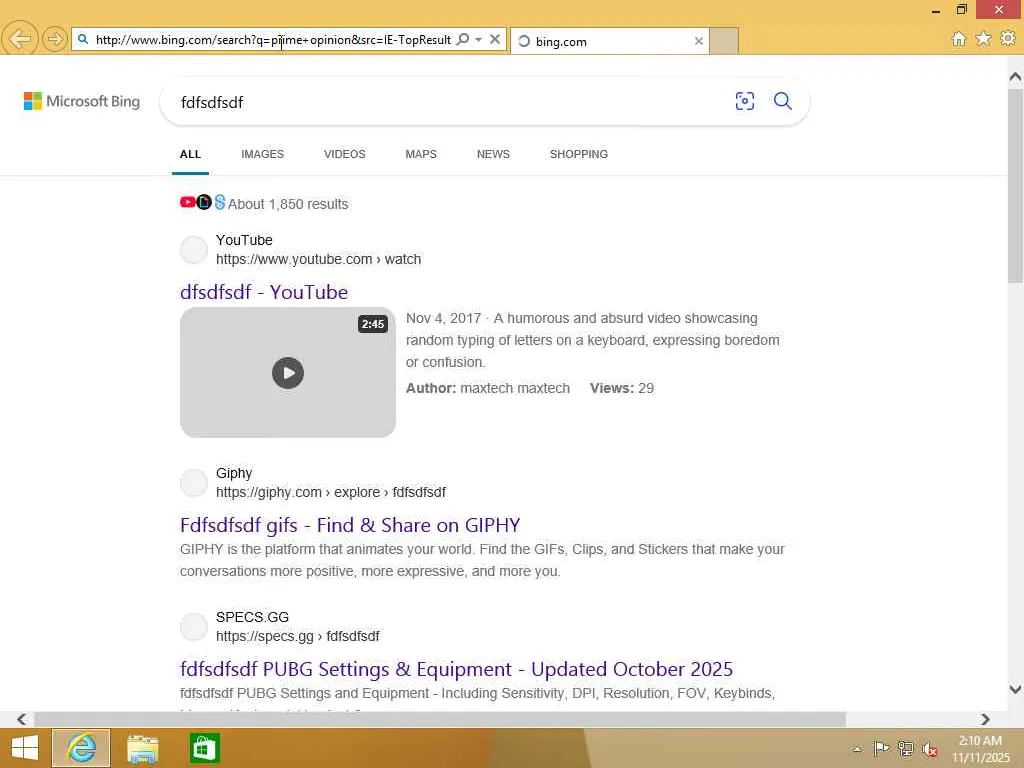Switch to the MAPS tab
Image resolution: width=1024 pixels, height=768 pixels.
click(421, 154)
